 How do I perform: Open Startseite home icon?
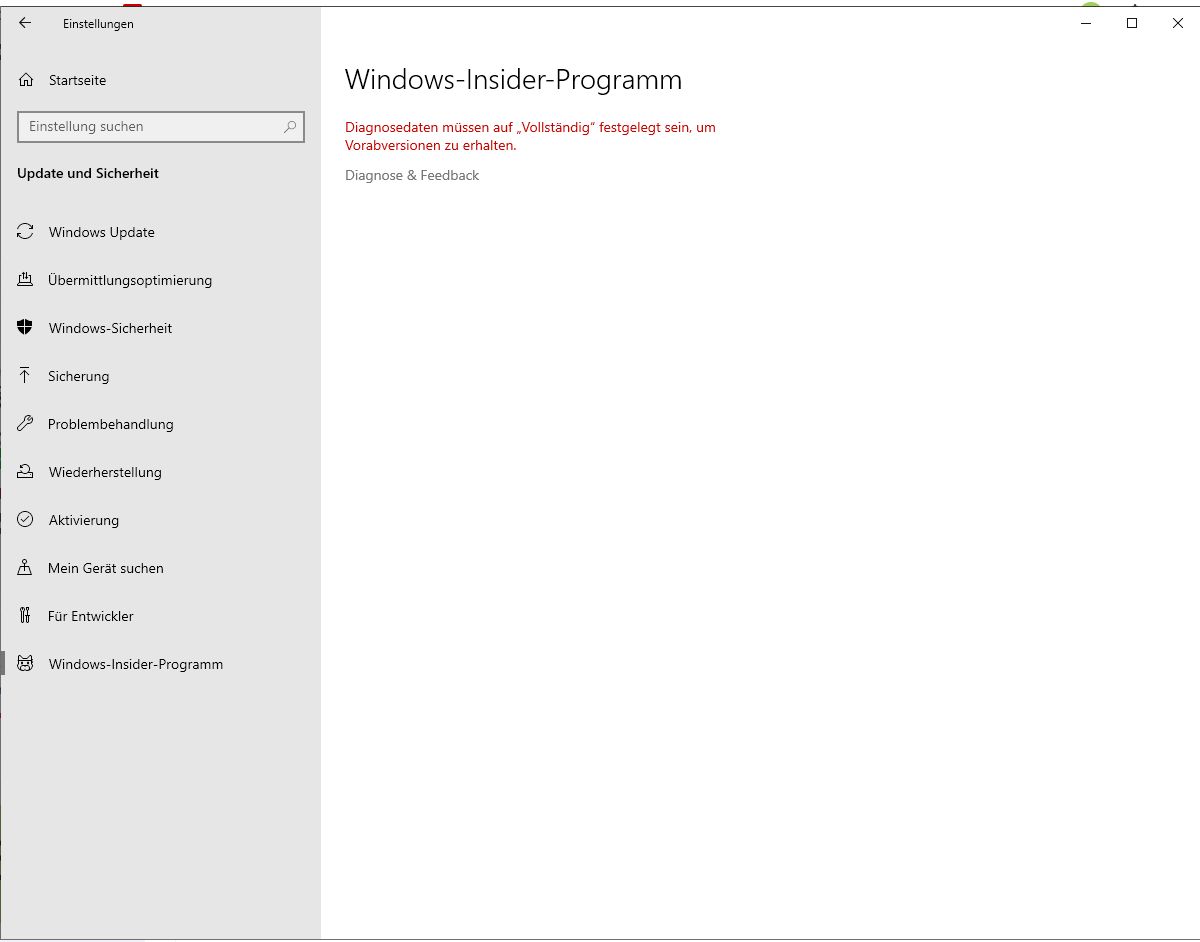click(x=26, y=80)
